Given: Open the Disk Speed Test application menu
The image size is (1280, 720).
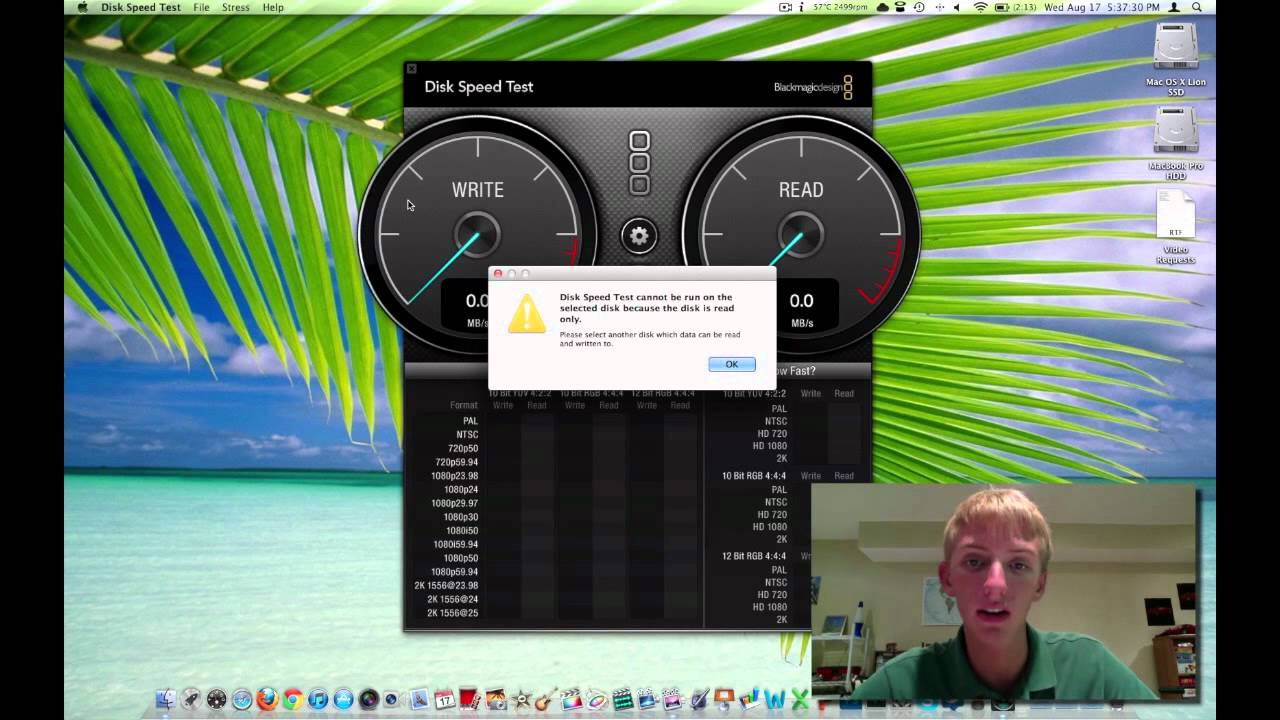Looking at the screenshot, I should (x=141, y=7).
